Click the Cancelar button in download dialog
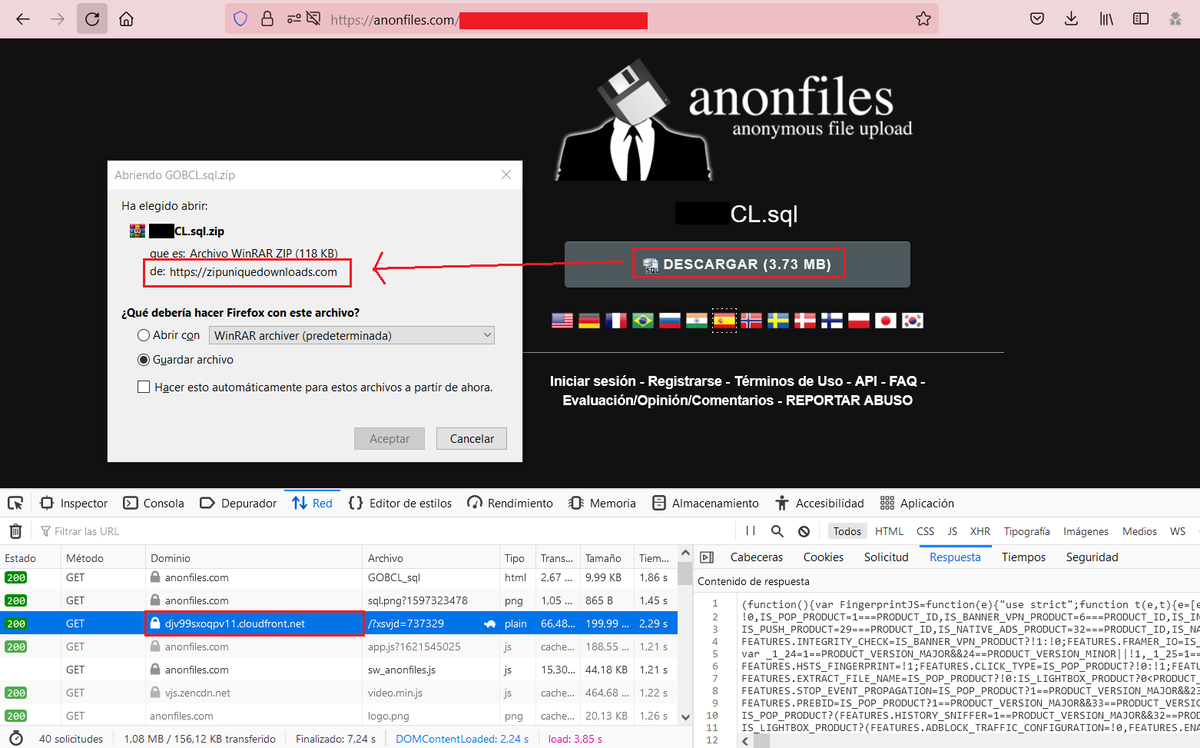This screenshot has height=748, width=1200. [x=472, y=438]
